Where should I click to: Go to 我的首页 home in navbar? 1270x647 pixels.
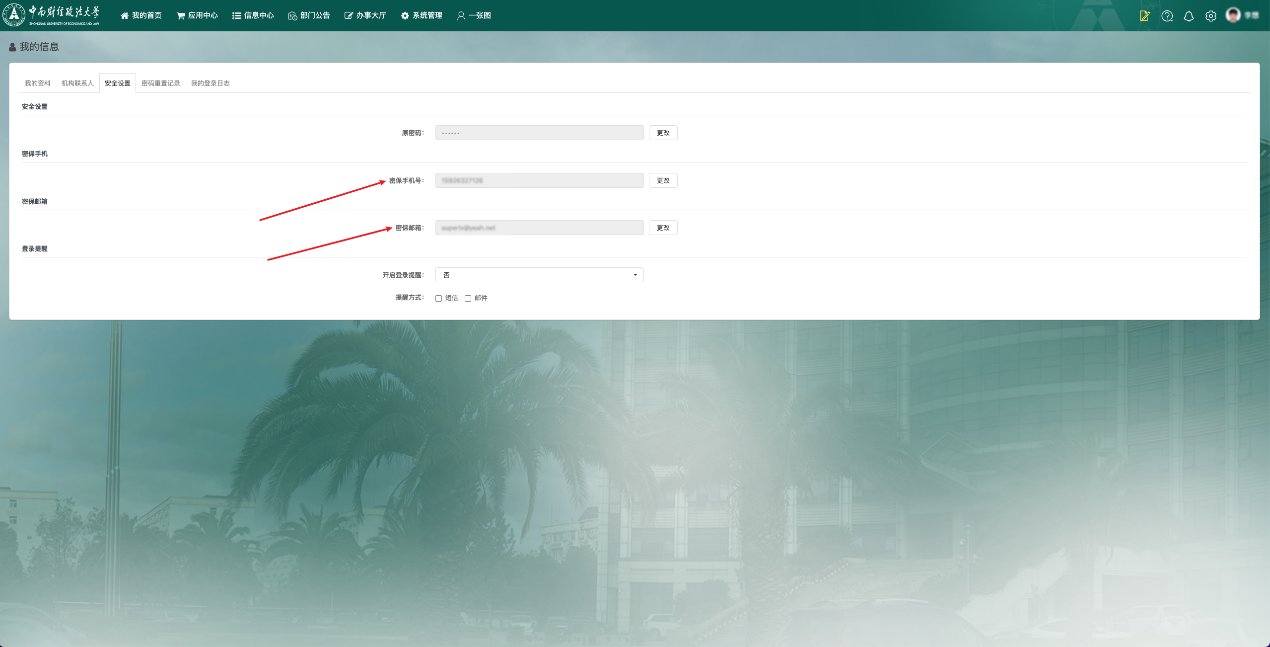point(141,16)
